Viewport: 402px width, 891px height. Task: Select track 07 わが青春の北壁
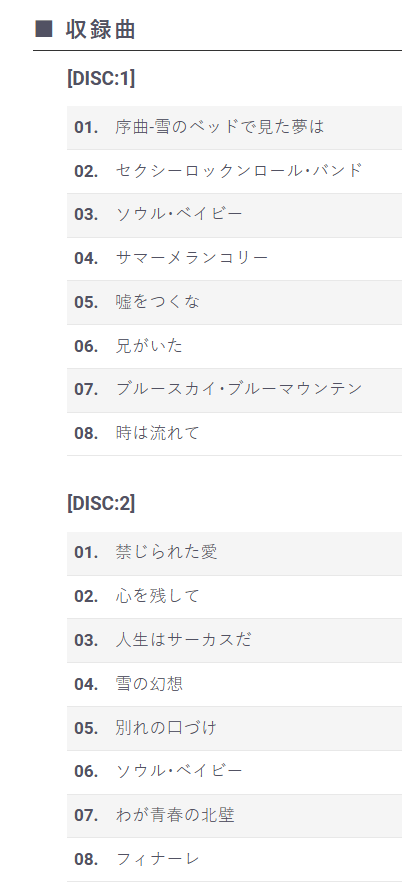(234, 815)
